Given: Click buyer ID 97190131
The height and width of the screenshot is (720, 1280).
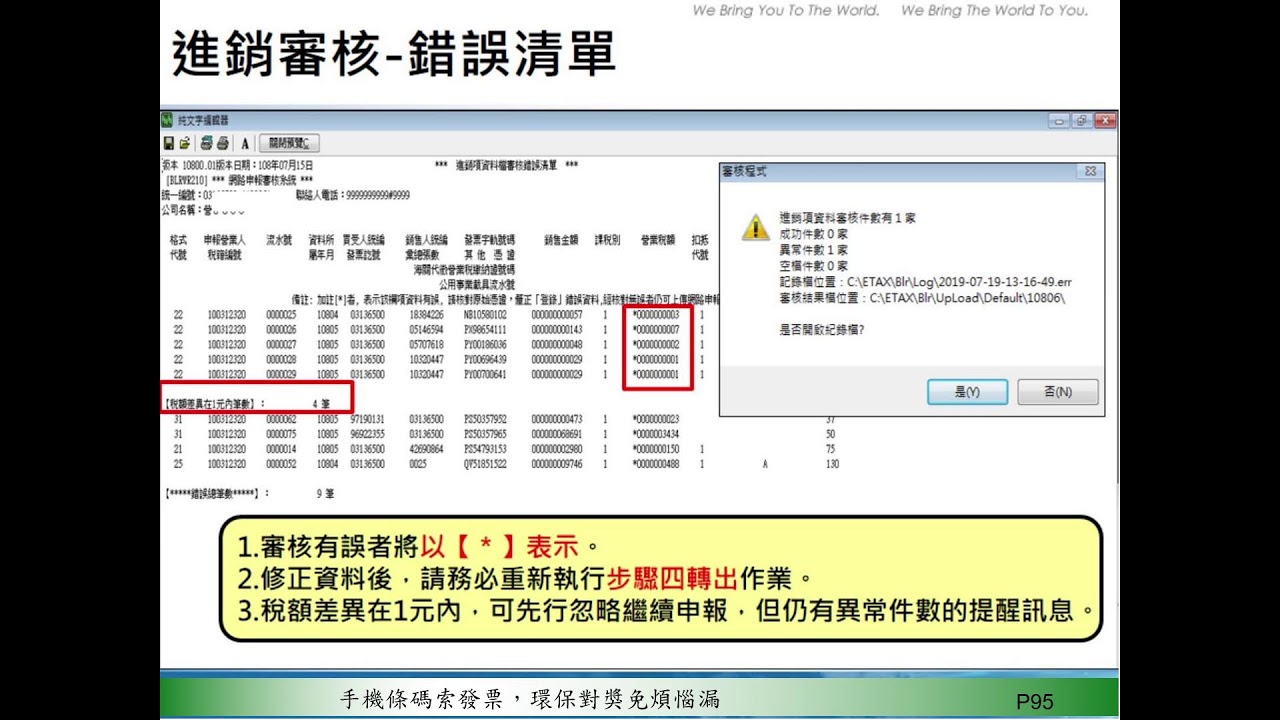Looking at the screenshot, I should click(x=368, y=419).
